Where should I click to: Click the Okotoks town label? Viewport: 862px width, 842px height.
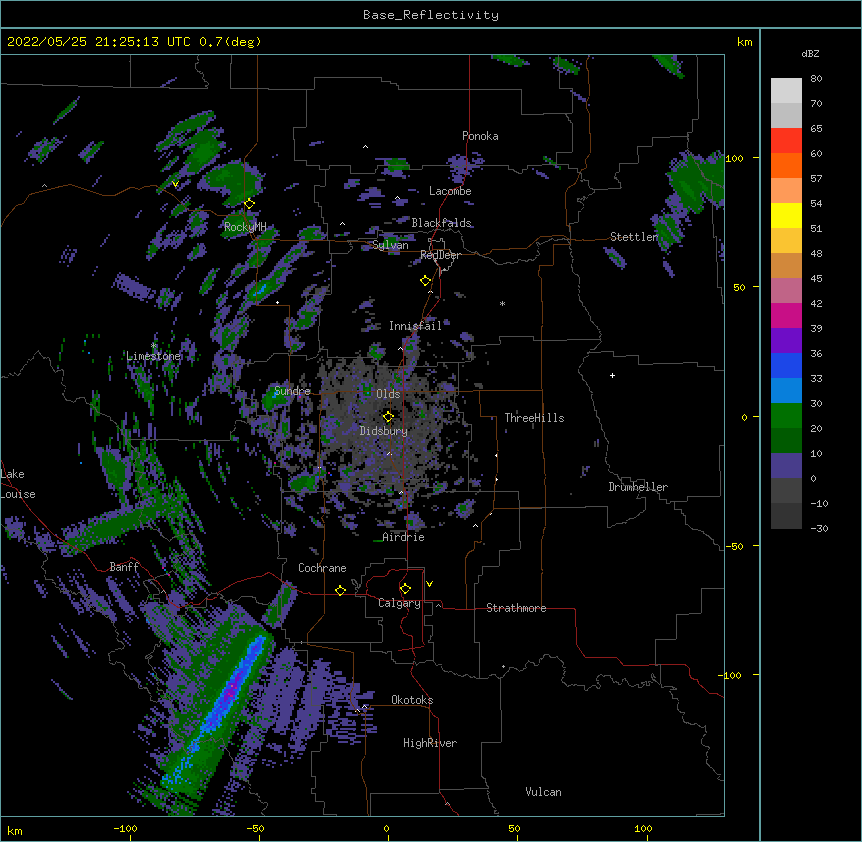click(x=412, y=700)
